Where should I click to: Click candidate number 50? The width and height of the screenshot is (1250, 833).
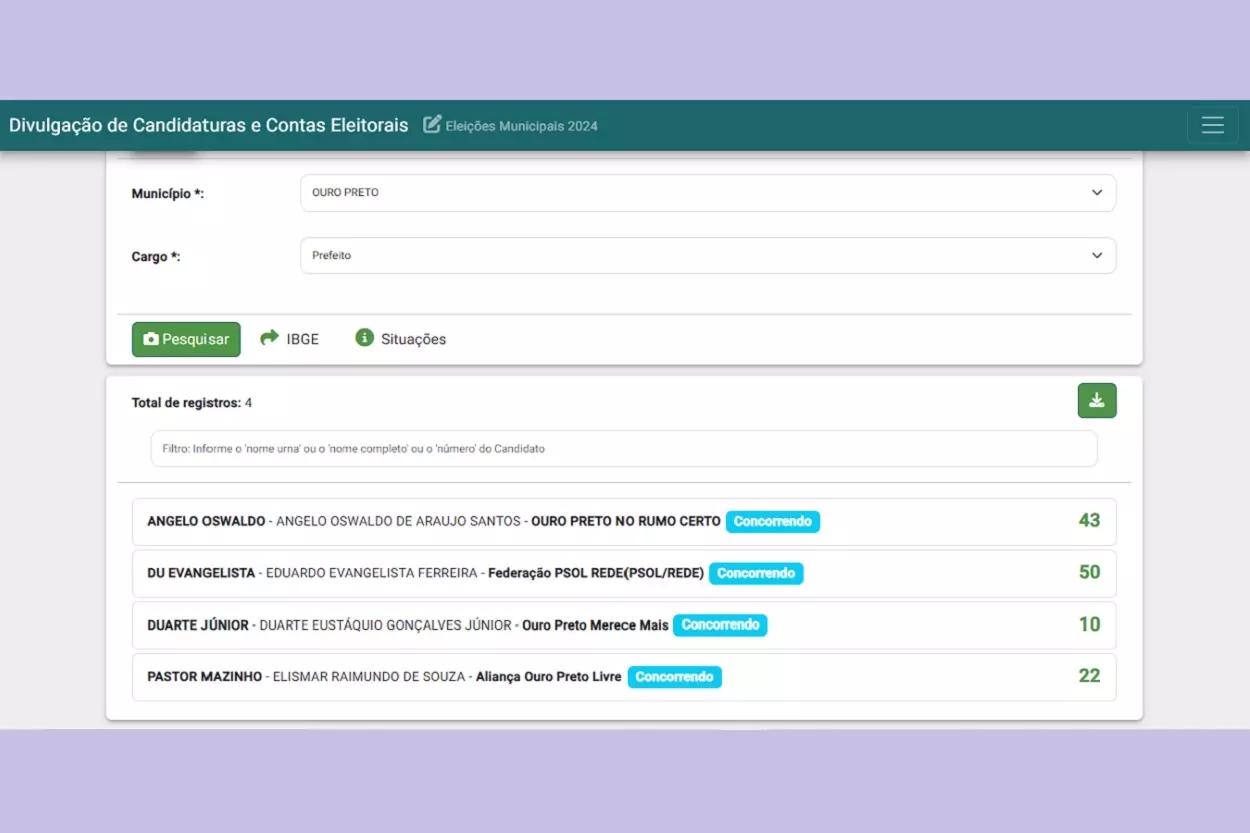pos(1088,572)
